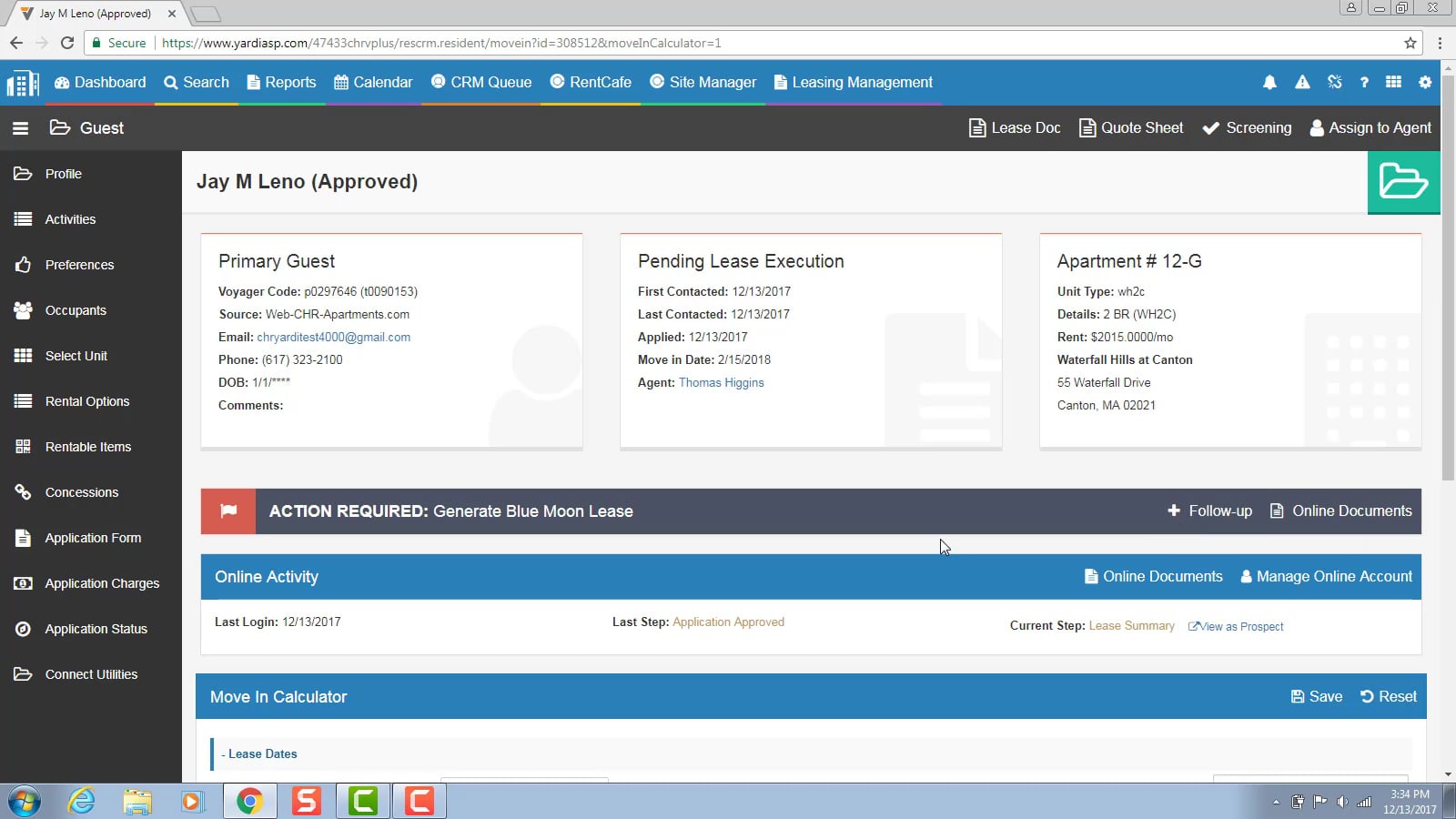Viewport: 1456px width, 819px height.
Task: Click the Screening checkmark icon
Action: tap(1210, 127)
